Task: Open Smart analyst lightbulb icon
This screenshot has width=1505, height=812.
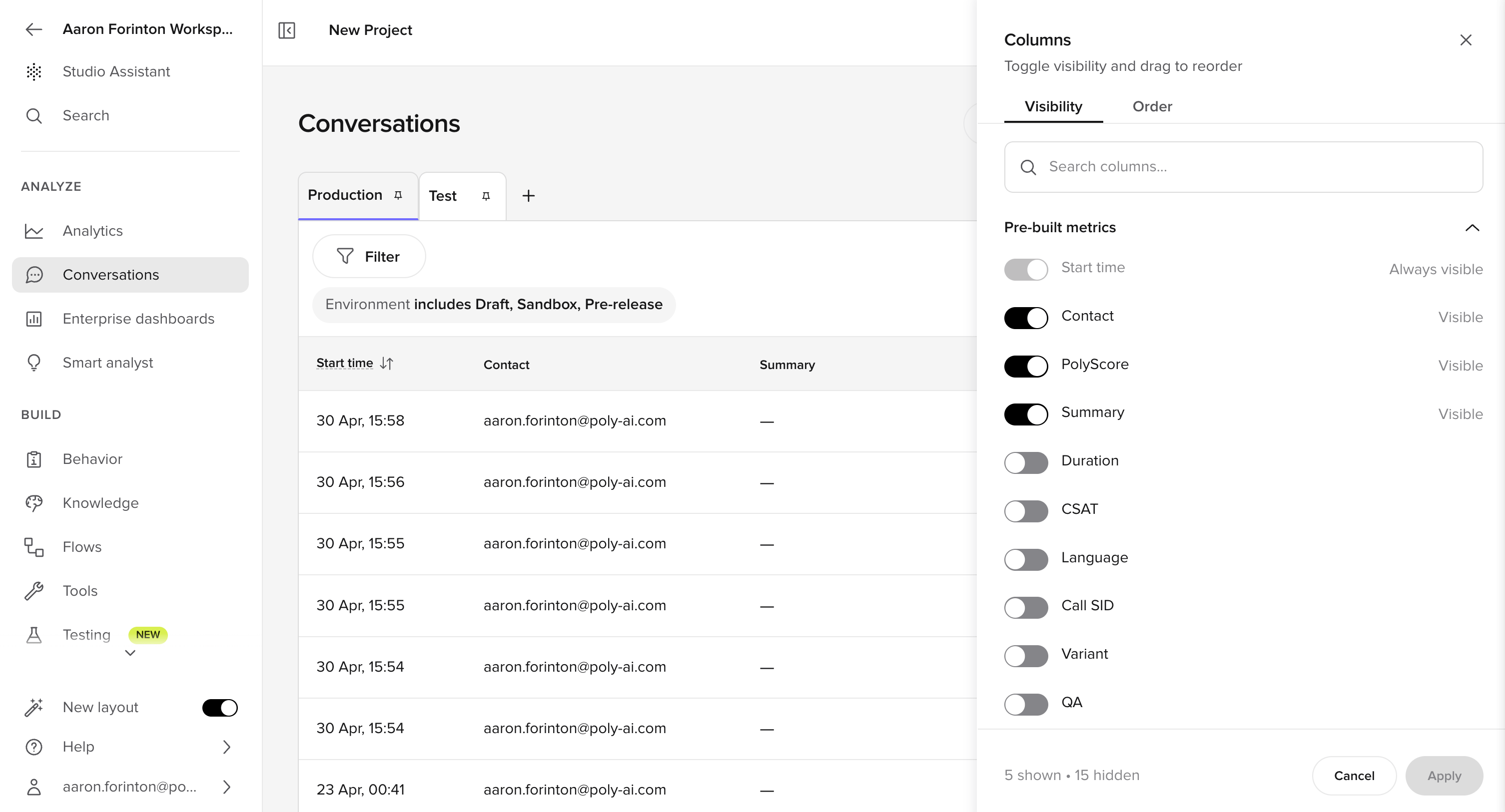Action: (x=34, y=363)
